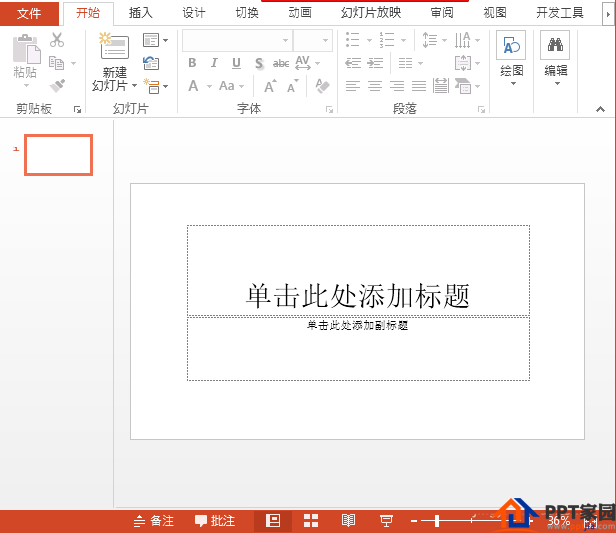Screen dimensions: 616x533
Task: Toggle Bold formatting
Action: point(192,63)
